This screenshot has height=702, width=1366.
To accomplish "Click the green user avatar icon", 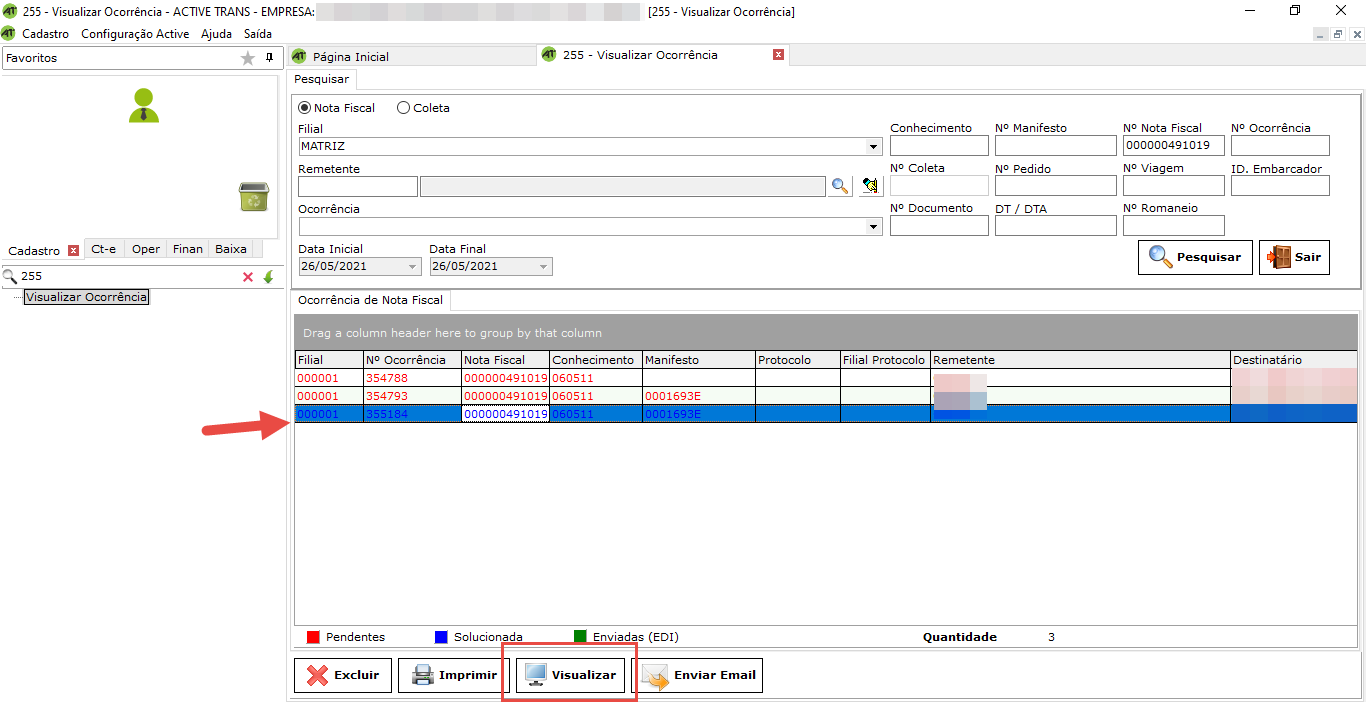I will [144, 105].
